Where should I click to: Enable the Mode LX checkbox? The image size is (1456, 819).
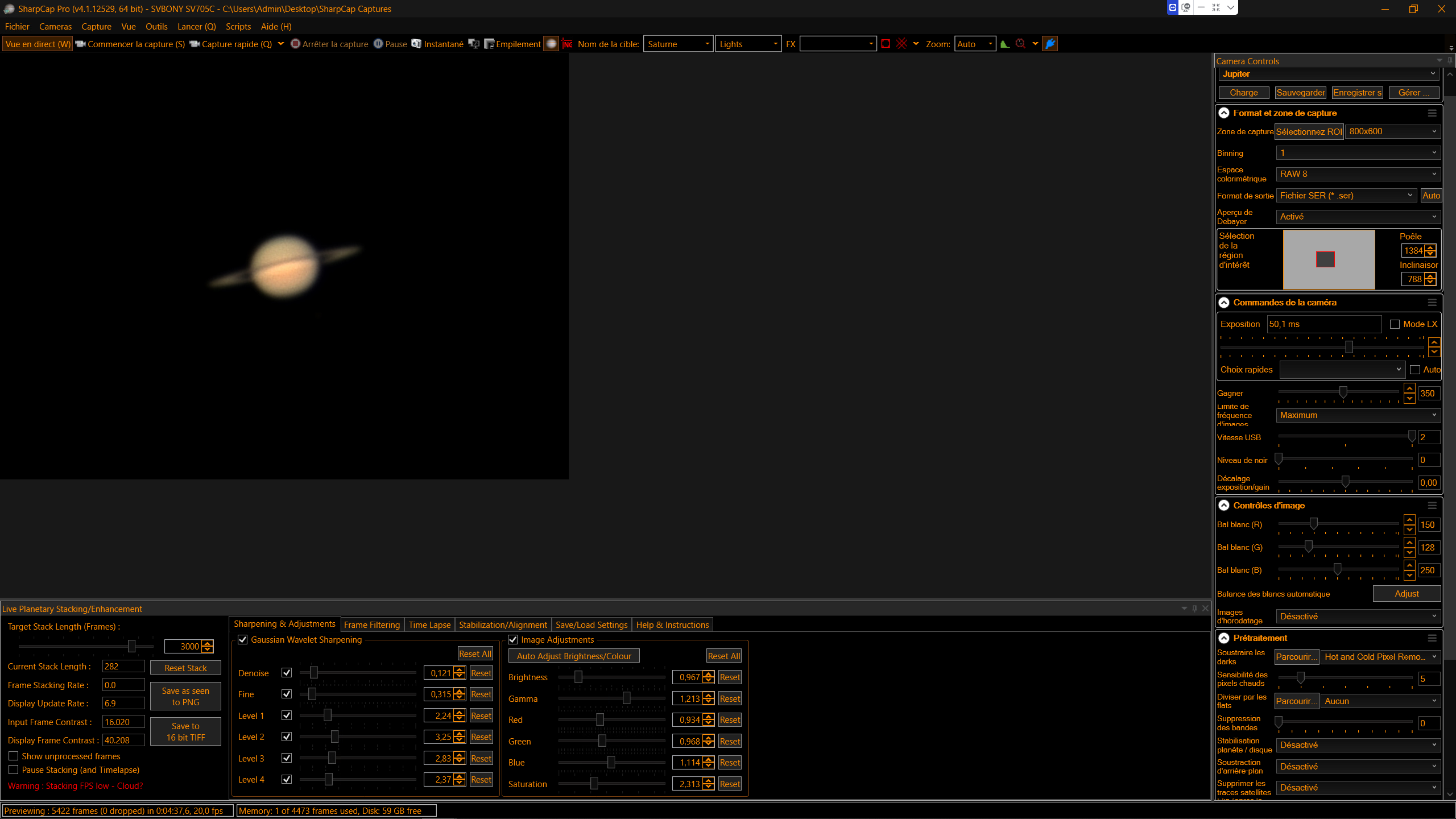(x=1395, y=324)
